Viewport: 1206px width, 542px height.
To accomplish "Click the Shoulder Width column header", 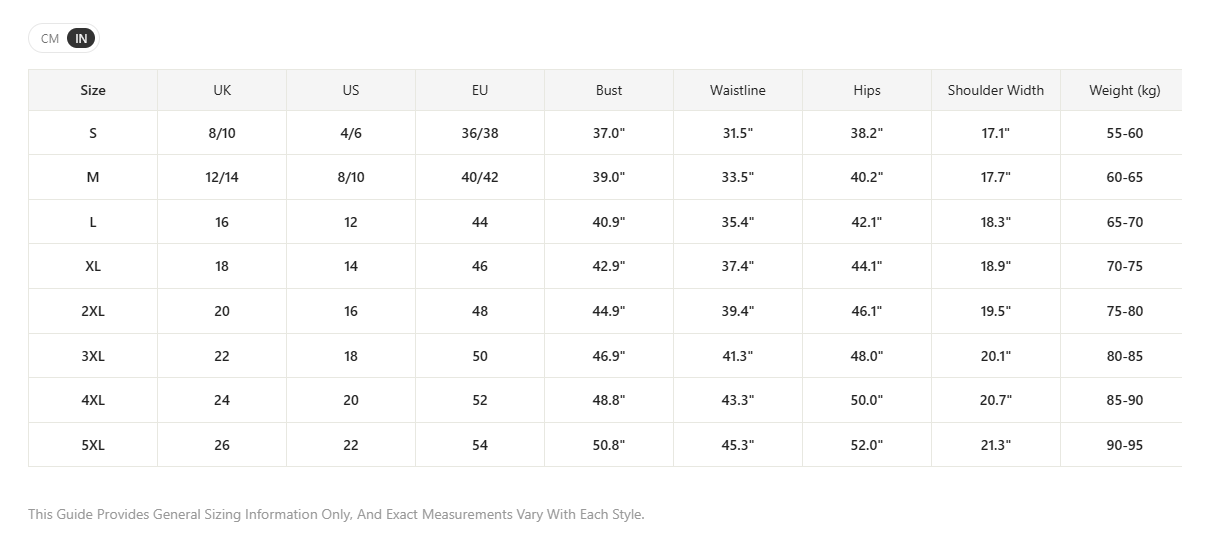I will [996, 90].
